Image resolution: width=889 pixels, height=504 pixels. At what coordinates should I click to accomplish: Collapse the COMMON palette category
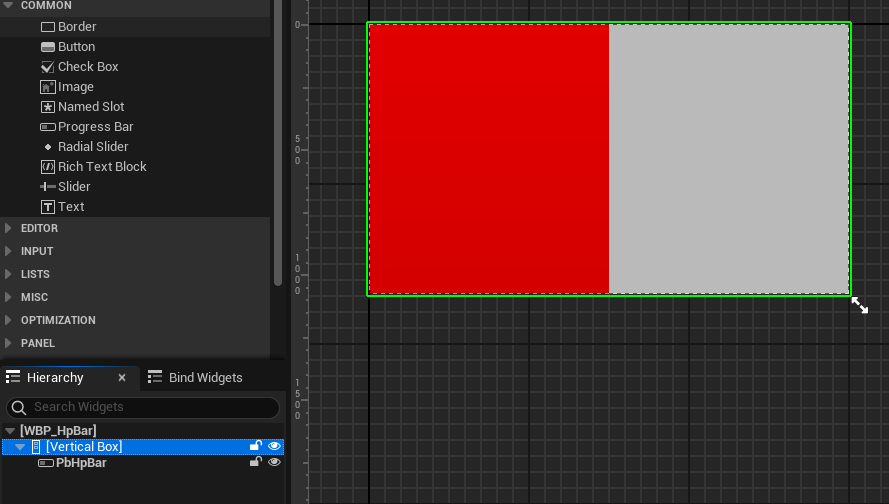8,5
